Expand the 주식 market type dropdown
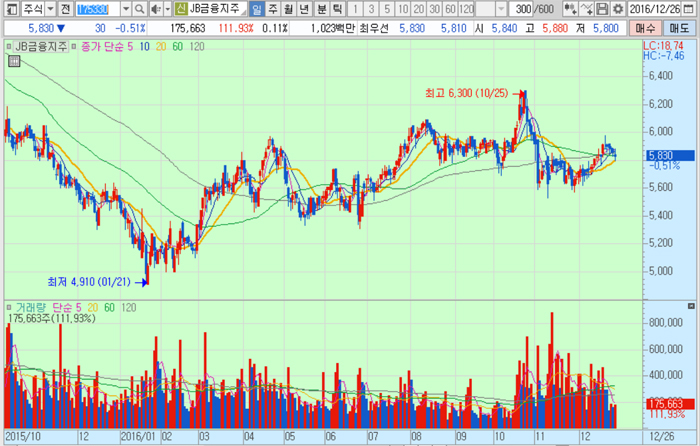The image size is (700, 446). point(48,9)
